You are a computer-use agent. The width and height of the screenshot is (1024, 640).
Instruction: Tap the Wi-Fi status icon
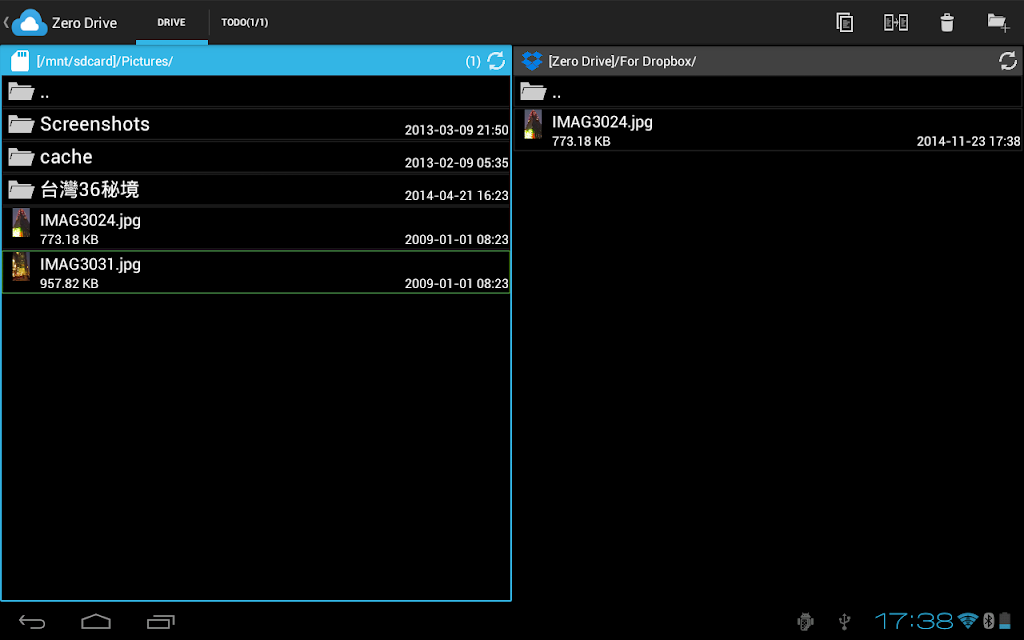pos(968,620)
